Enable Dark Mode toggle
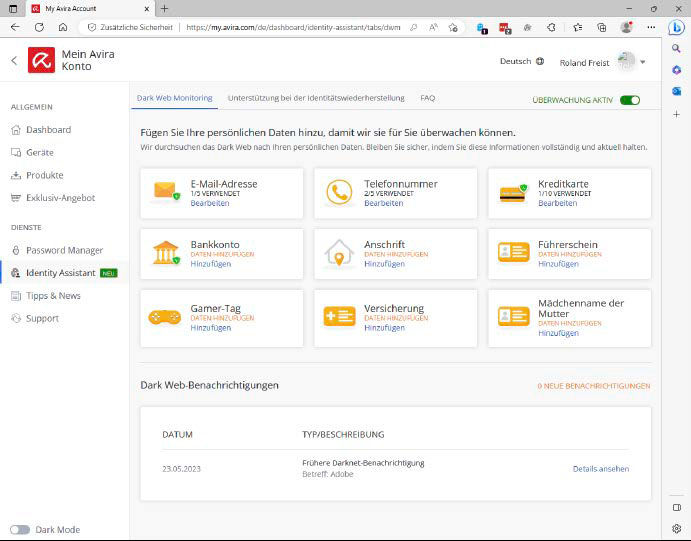The height and width of the screenshot is (541, 691). tap(20, 530)
